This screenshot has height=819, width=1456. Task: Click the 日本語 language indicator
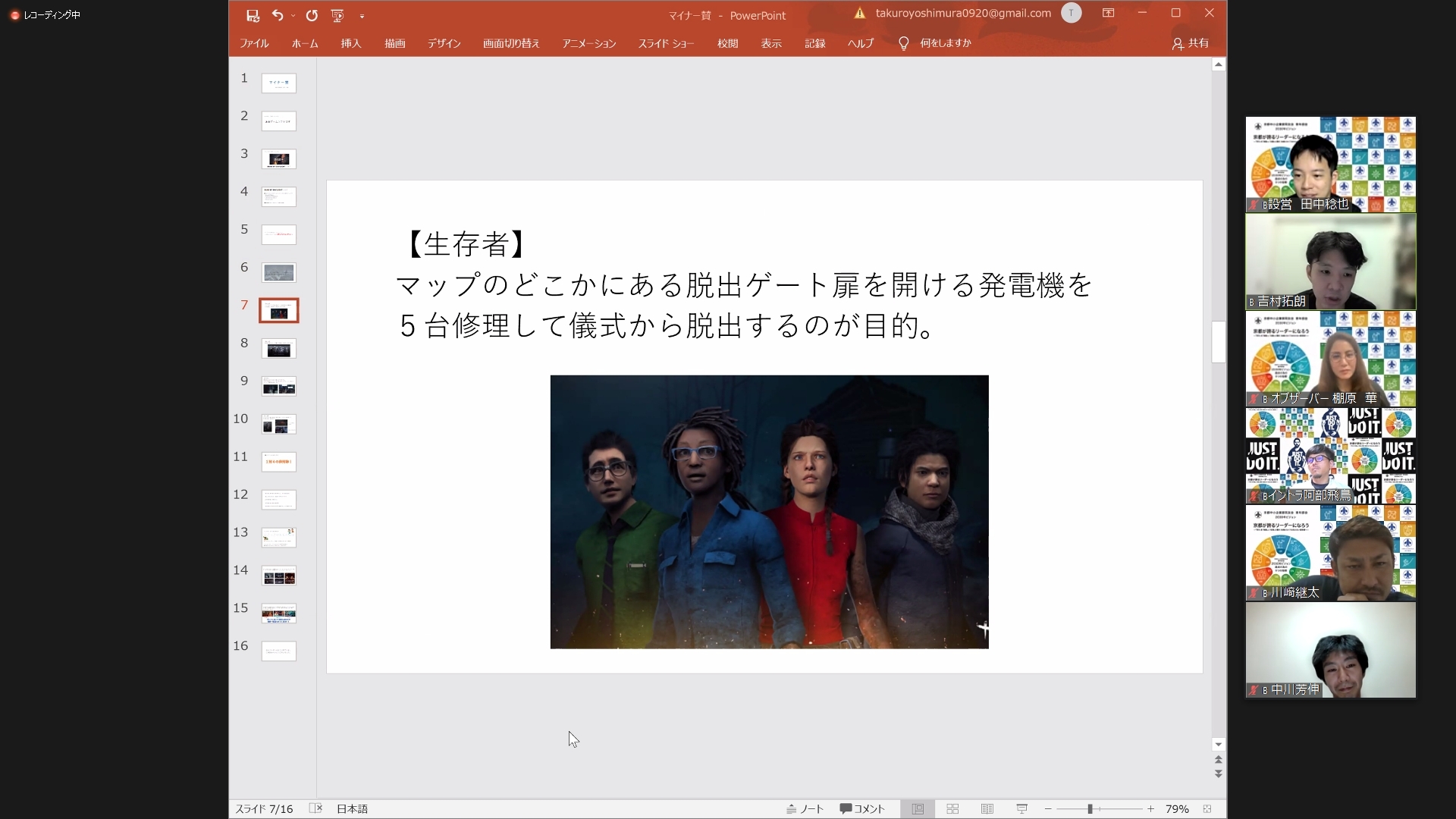352,809
